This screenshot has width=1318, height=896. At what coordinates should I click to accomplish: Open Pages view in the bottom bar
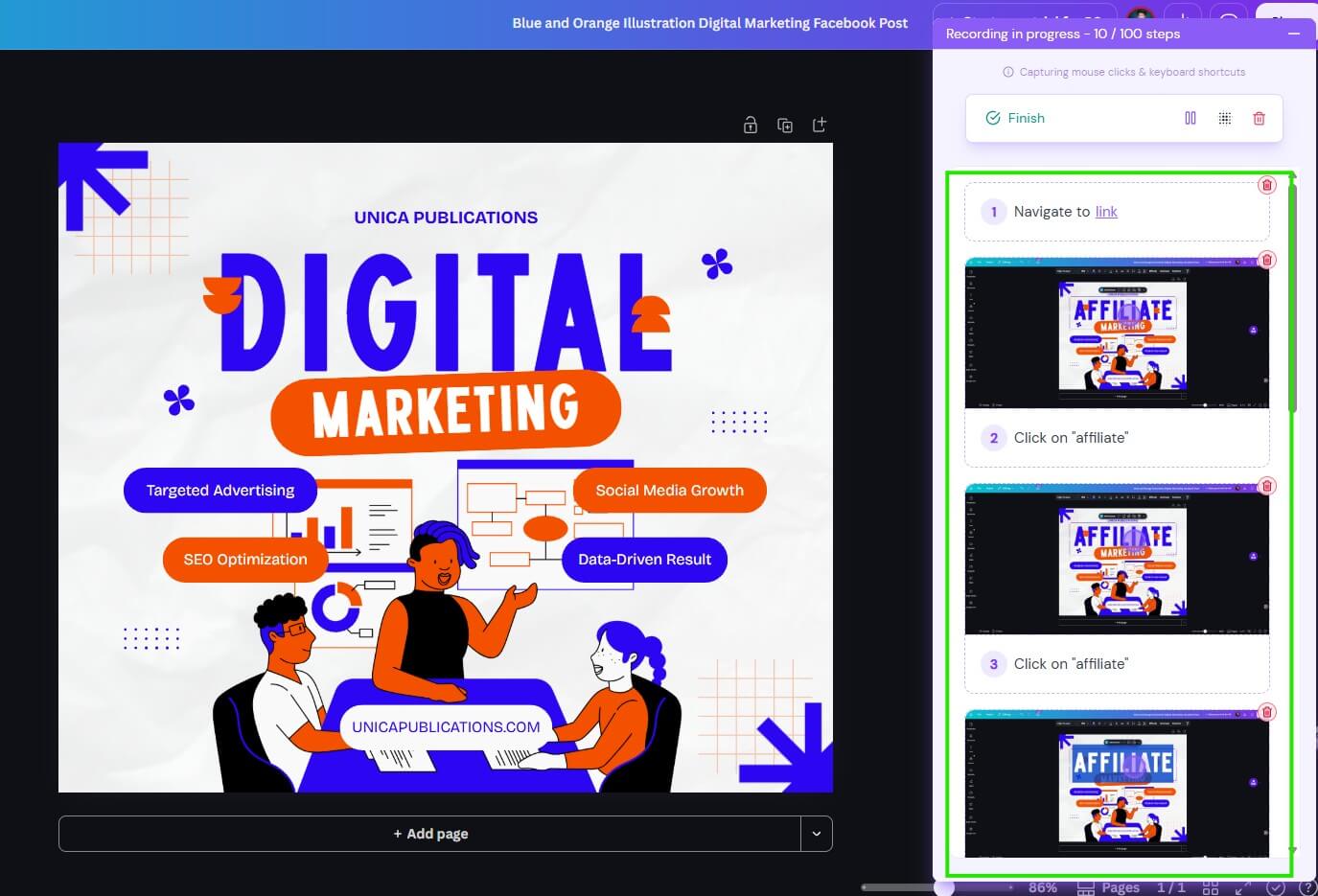1108,888
